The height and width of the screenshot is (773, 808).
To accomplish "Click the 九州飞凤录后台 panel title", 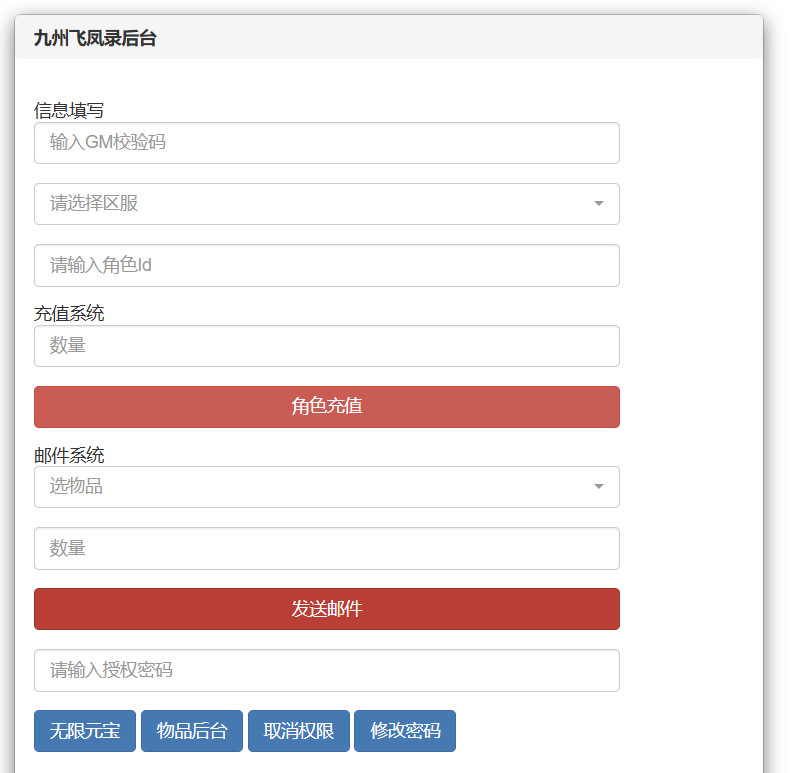I will (x=95, y=39).
